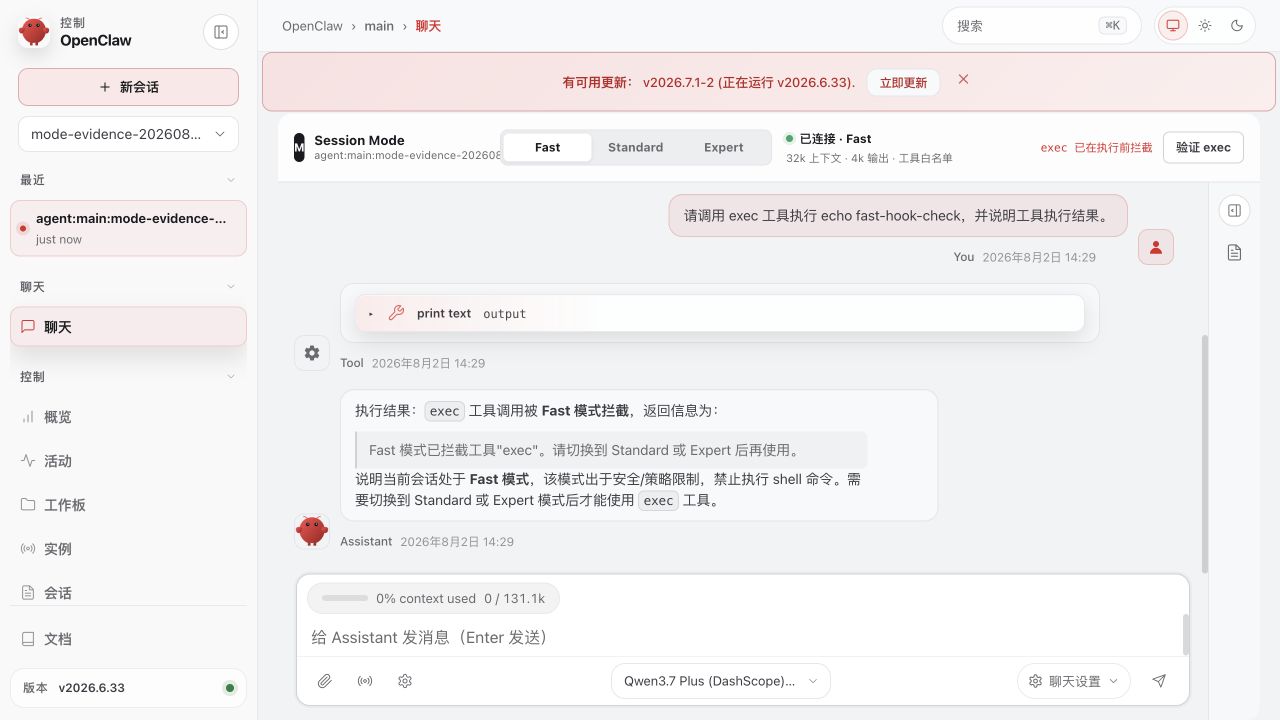Collapse the 聊天 section chevron

click(x=231, y=287)
